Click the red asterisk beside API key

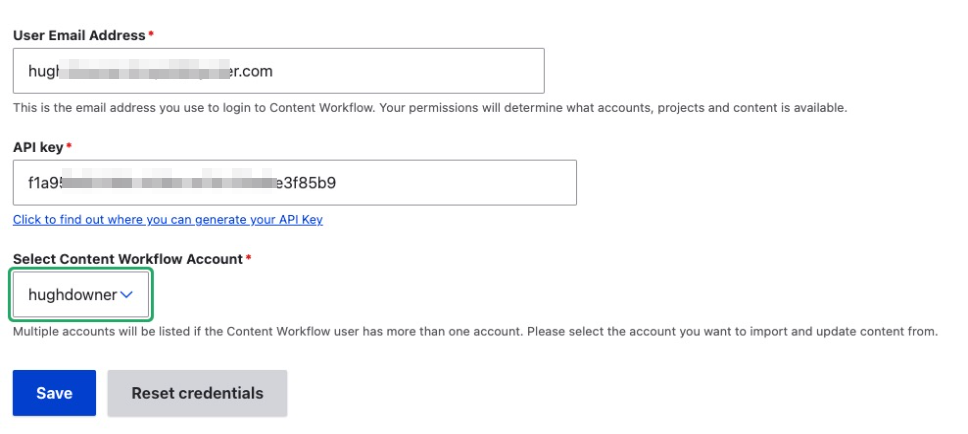click(x=69, y=147)
